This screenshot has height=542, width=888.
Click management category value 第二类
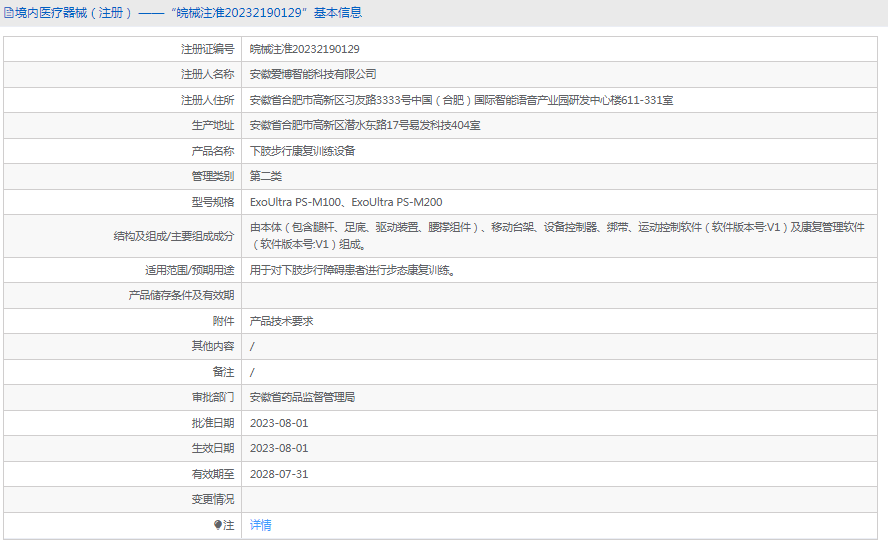click(x=266, y=176)
